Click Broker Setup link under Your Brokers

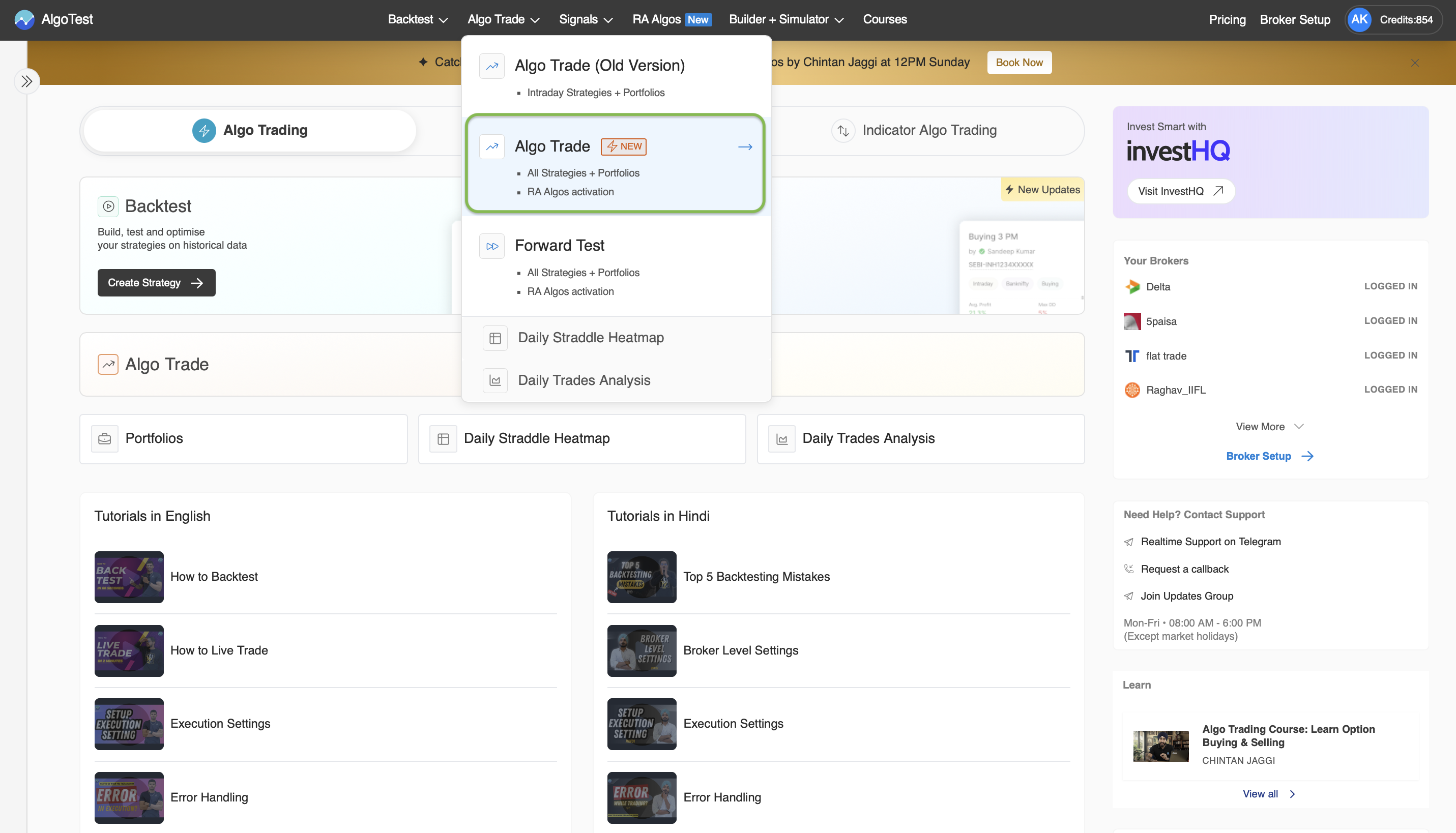pos(1269,456)
